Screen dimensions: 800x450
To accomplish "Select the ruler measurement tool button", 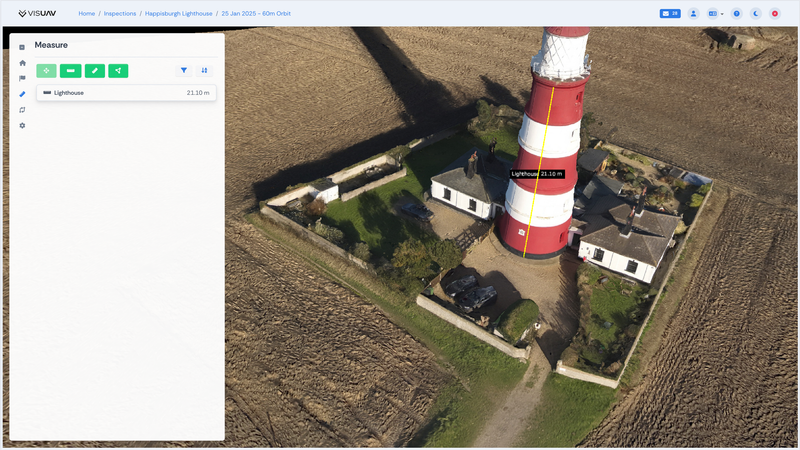I will click(95, 70).
